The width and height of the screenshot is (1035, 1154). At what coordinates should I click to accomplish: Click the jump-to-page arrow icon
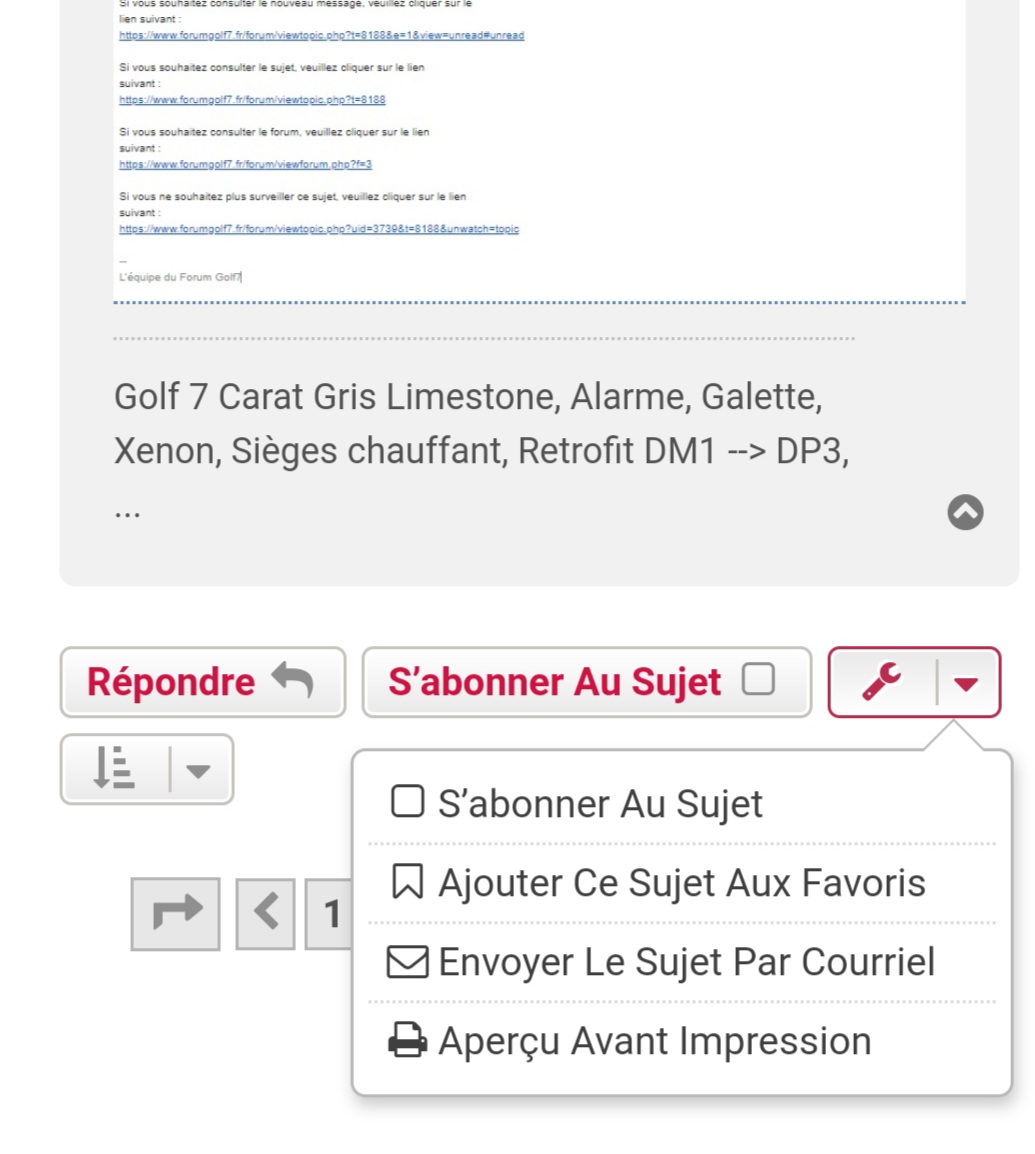pyautogui.click(x=176, y=913)
